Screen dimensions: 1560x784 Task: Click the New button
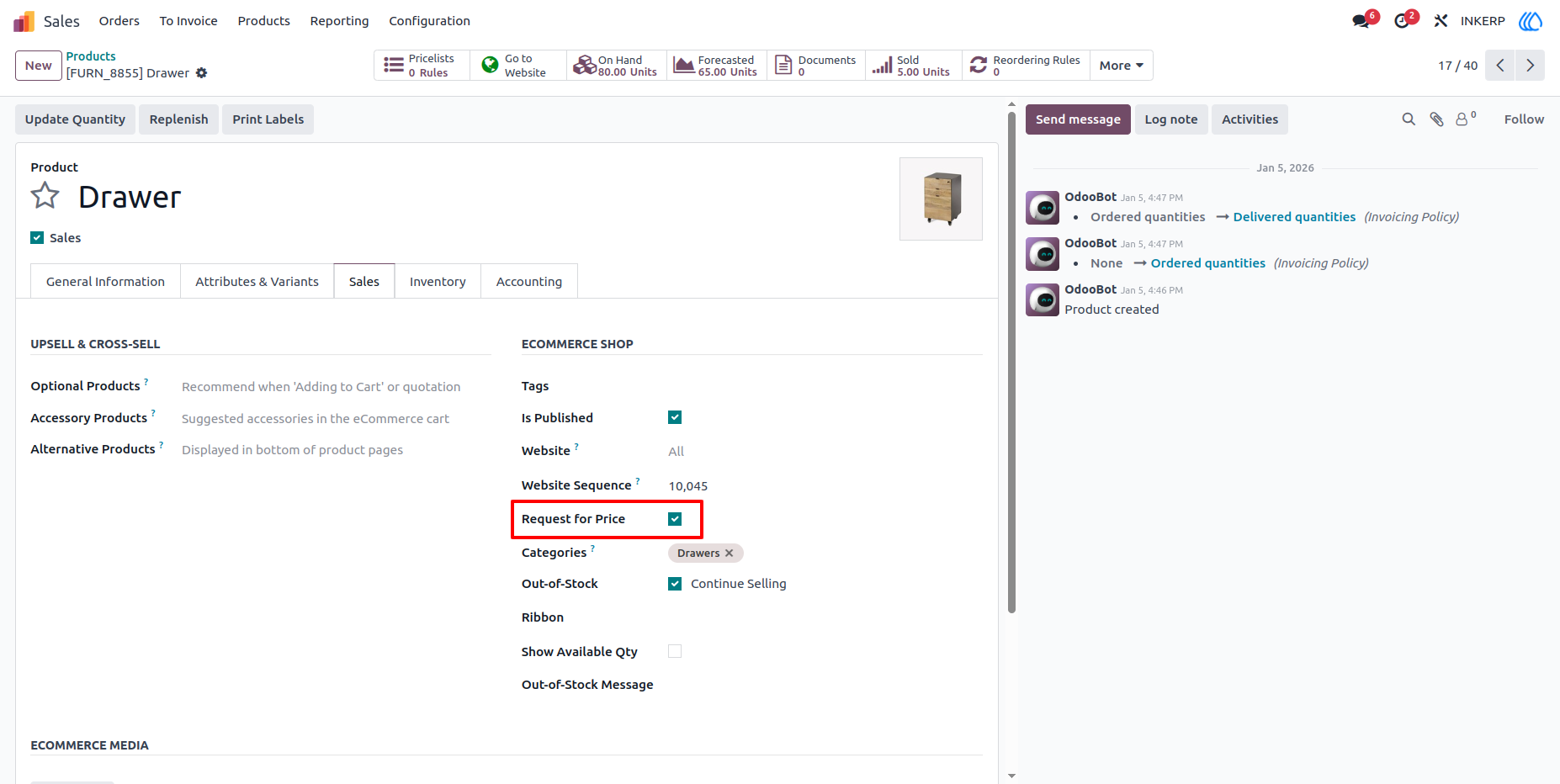pos(39,66)
